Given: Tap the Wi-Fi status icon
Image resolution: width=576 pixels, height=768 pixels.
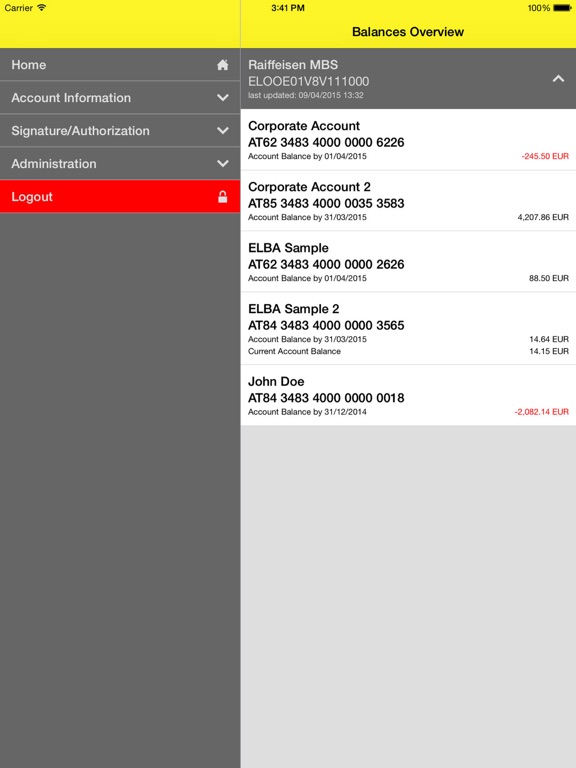Looking at the screenshot, I should click(x=42, y=7).
